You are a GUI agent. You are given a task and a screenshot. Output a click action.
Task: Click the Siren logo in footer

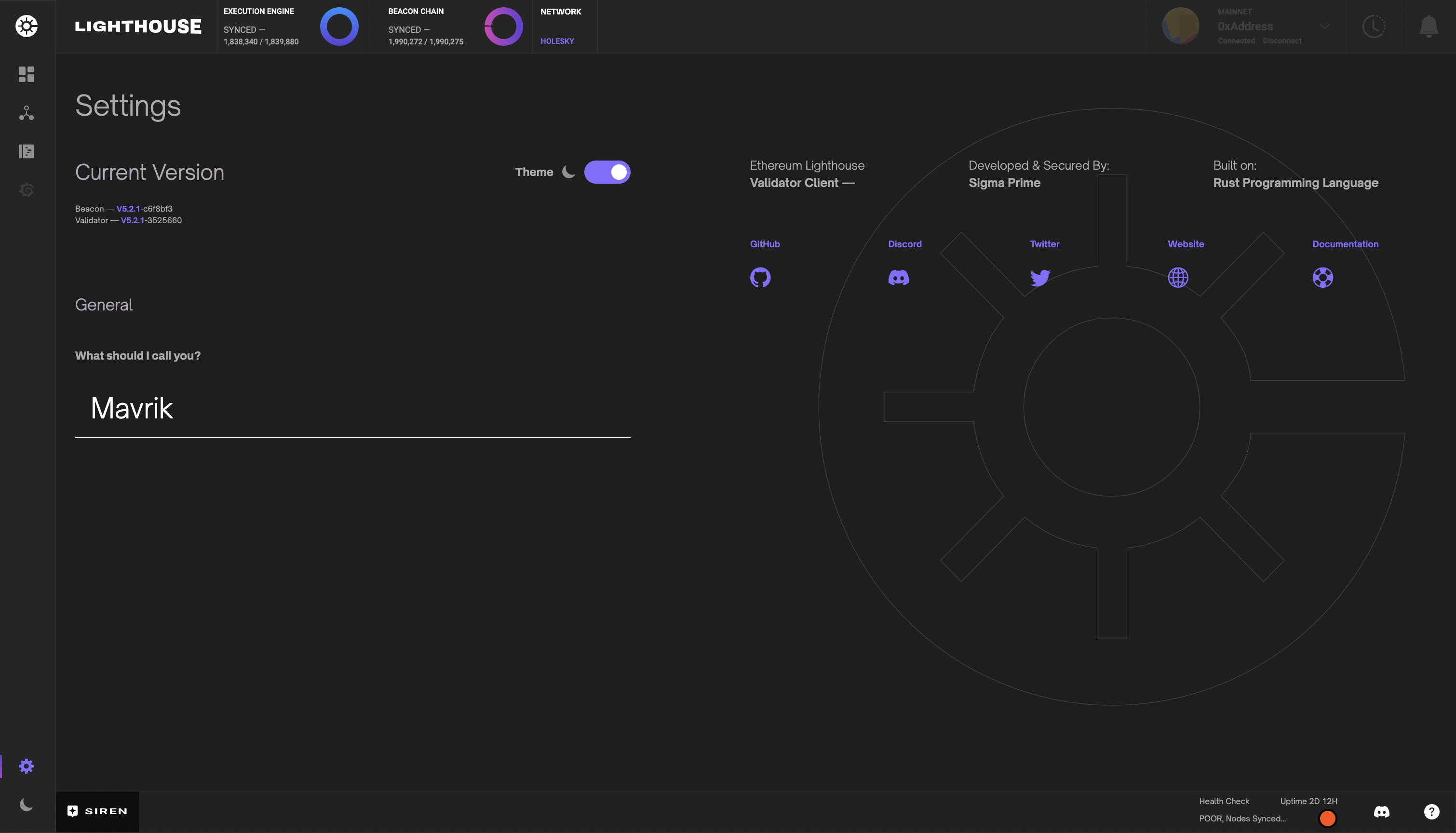[x=97, y=811]
